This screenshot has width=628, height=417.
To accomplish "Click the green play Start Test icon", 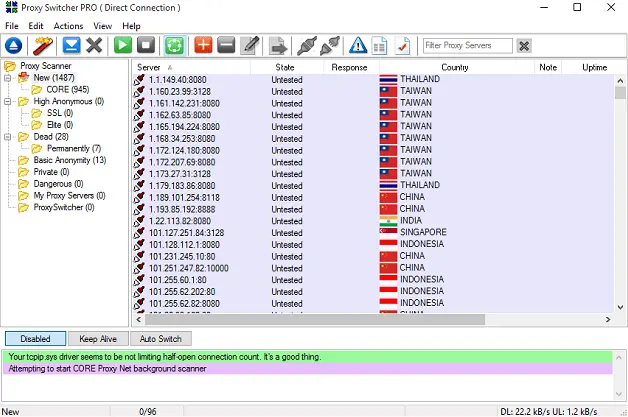I will coord(122,46).
